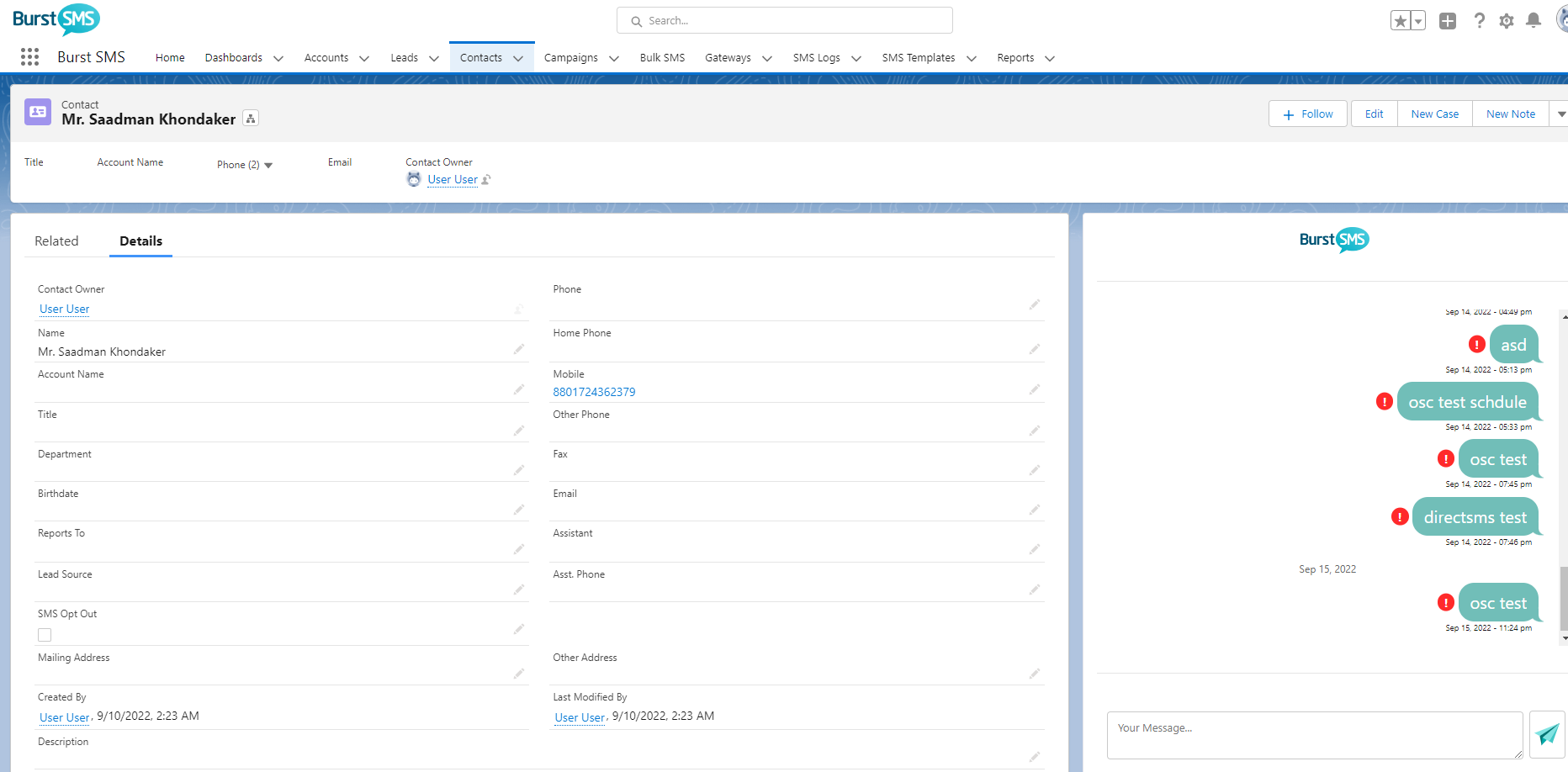Click the help question mark icon
Screen dimensions: 1568x772
(x=1479, y=21)
